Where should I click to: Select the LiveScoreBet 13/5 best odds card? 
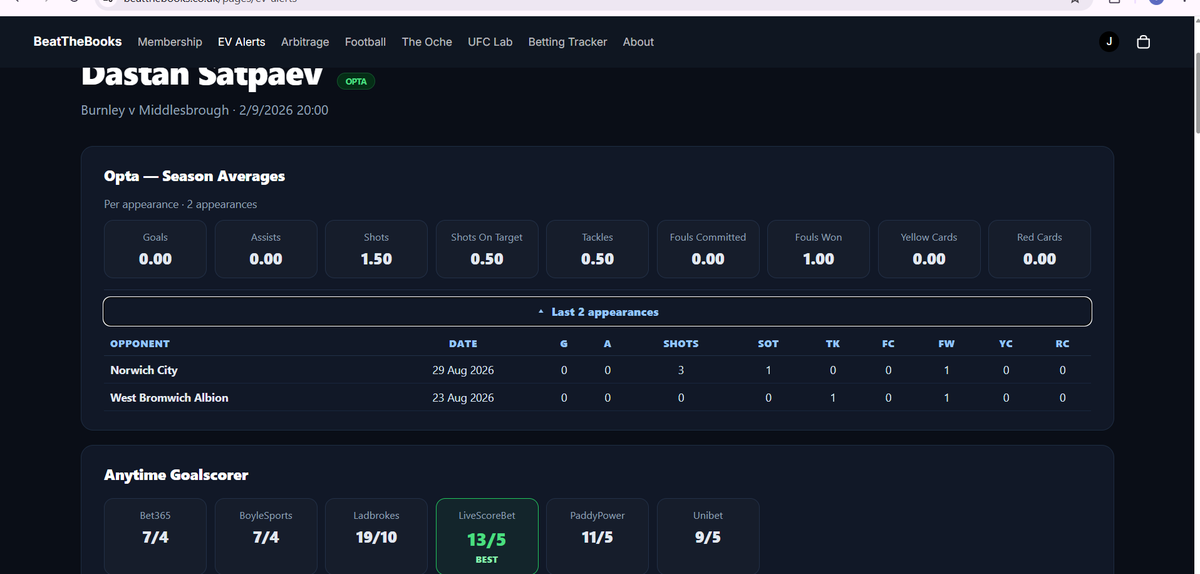(487, 536)
